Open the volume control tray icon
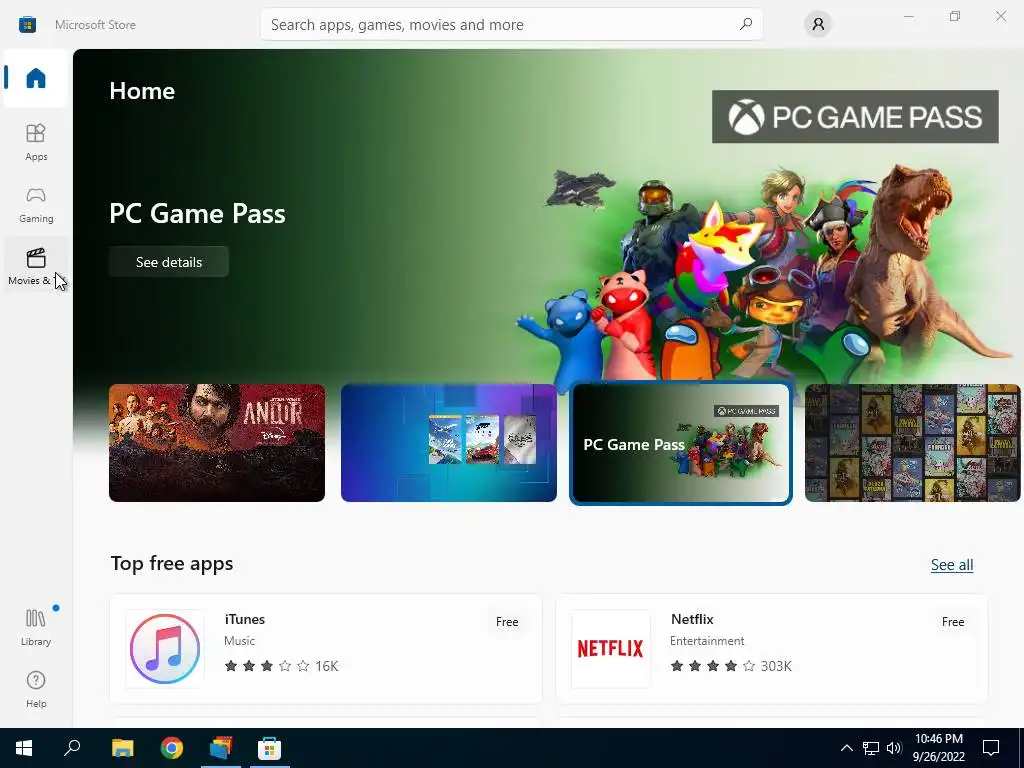Screen dimensions: 1024x768 (x=894, y=748)
